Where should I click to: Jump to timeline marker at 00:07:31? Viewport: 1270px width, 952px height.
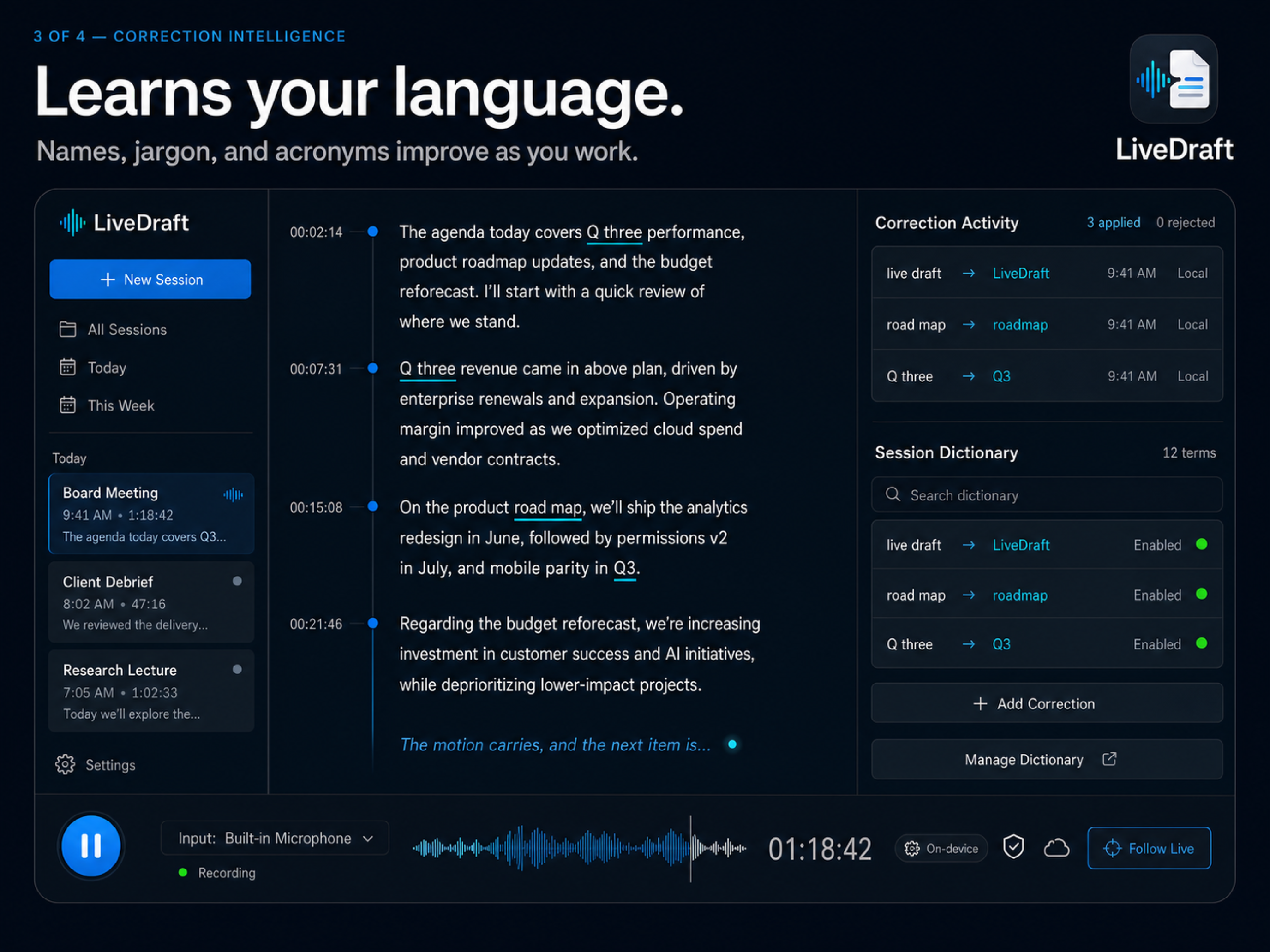(372, 368)
